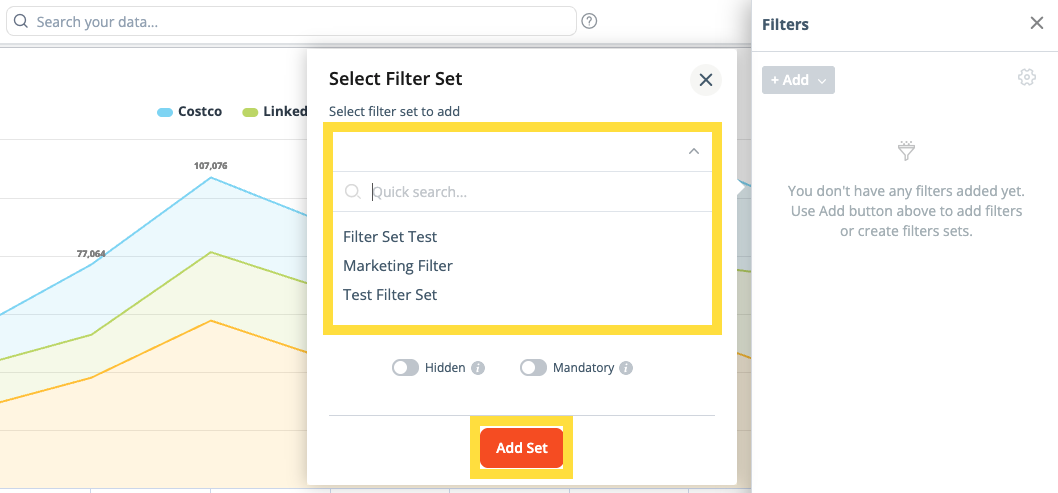
Task: Click the search magnifier icon in top bar
Action: click(x=21, y=21)
